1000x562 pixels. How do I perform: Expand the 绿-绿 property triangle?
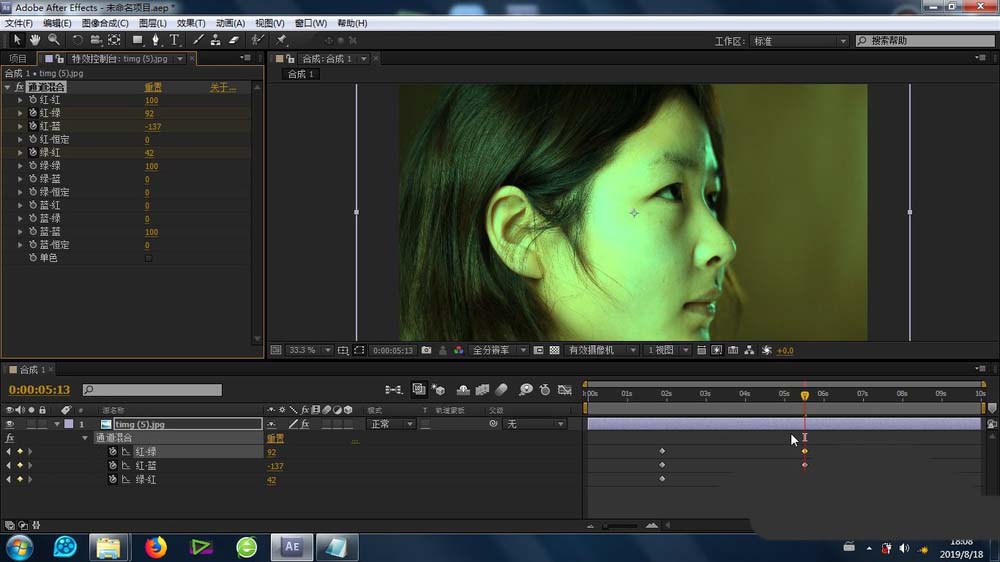20,166
